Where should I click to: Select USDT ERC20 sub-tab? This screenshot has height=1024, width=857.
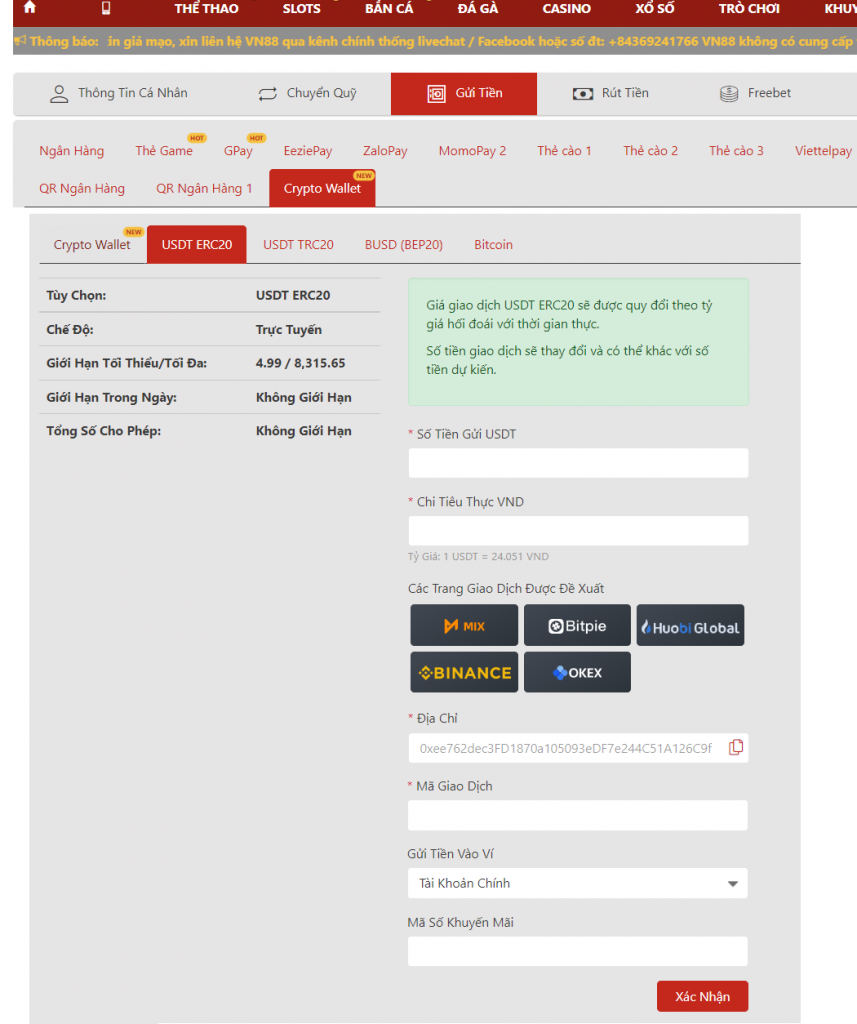click(x=197, y=245)
